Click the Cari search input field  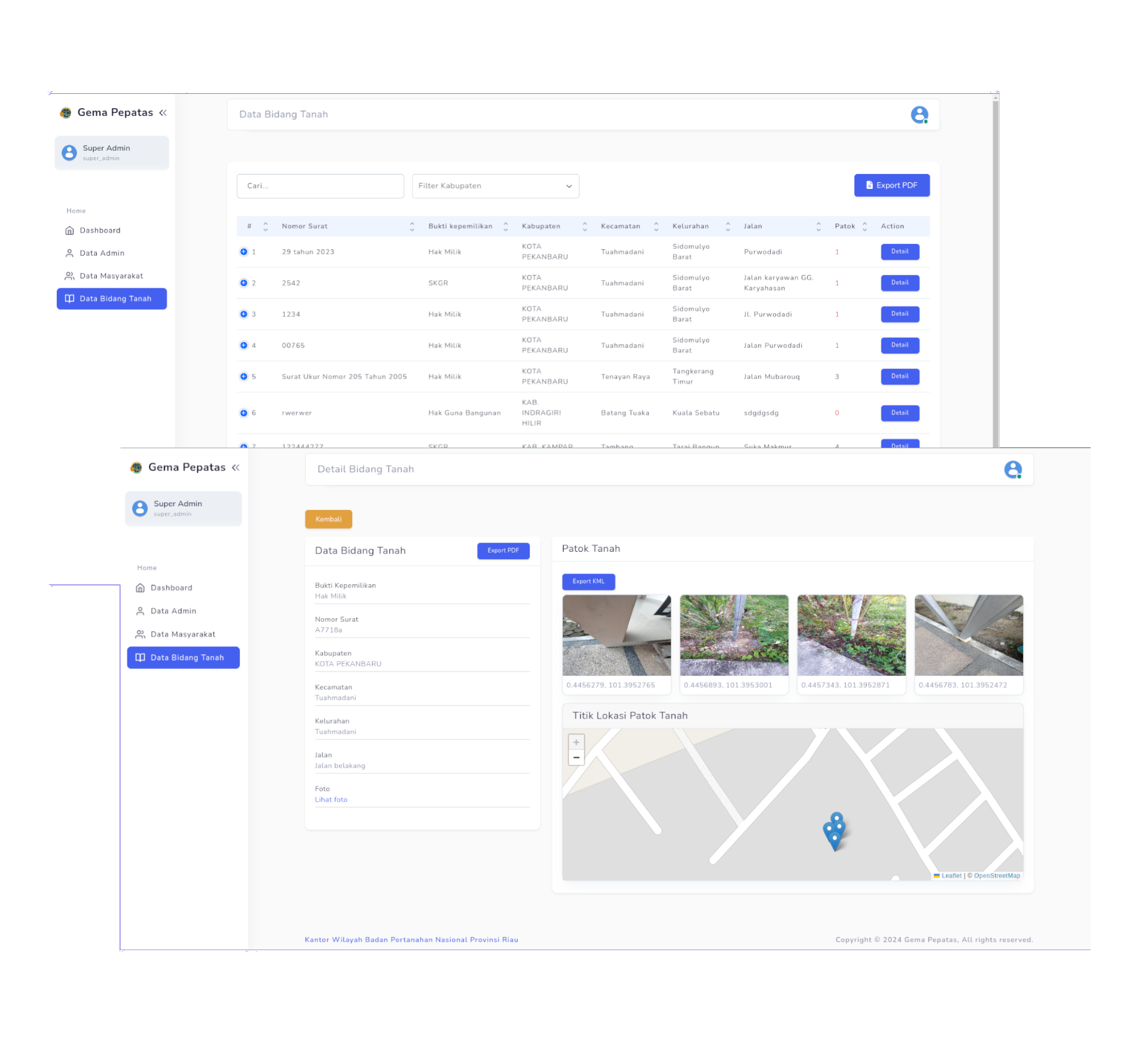tap(320, 186)
